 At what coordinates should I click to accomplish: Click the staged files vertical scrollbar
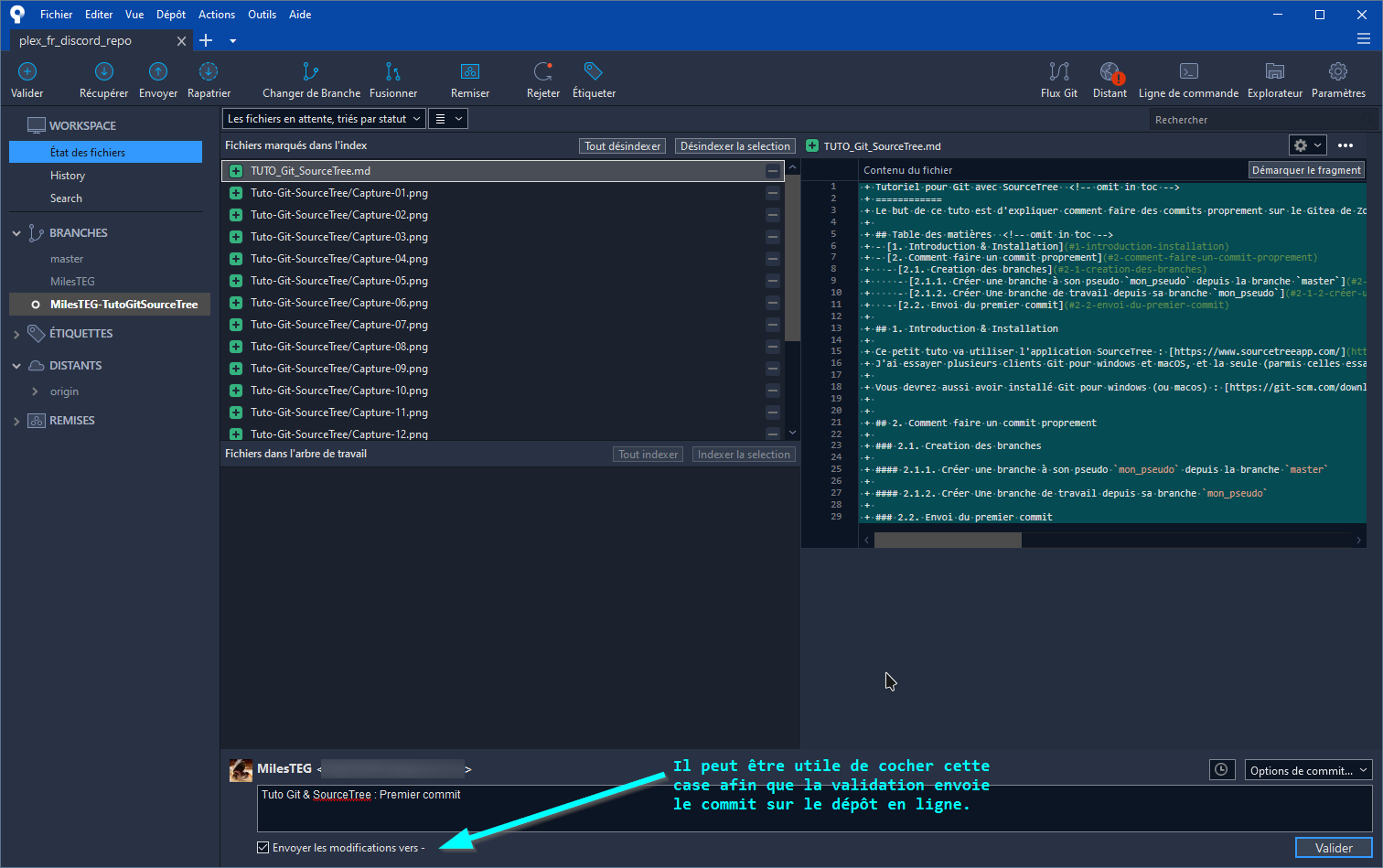[x=793, y=257]
